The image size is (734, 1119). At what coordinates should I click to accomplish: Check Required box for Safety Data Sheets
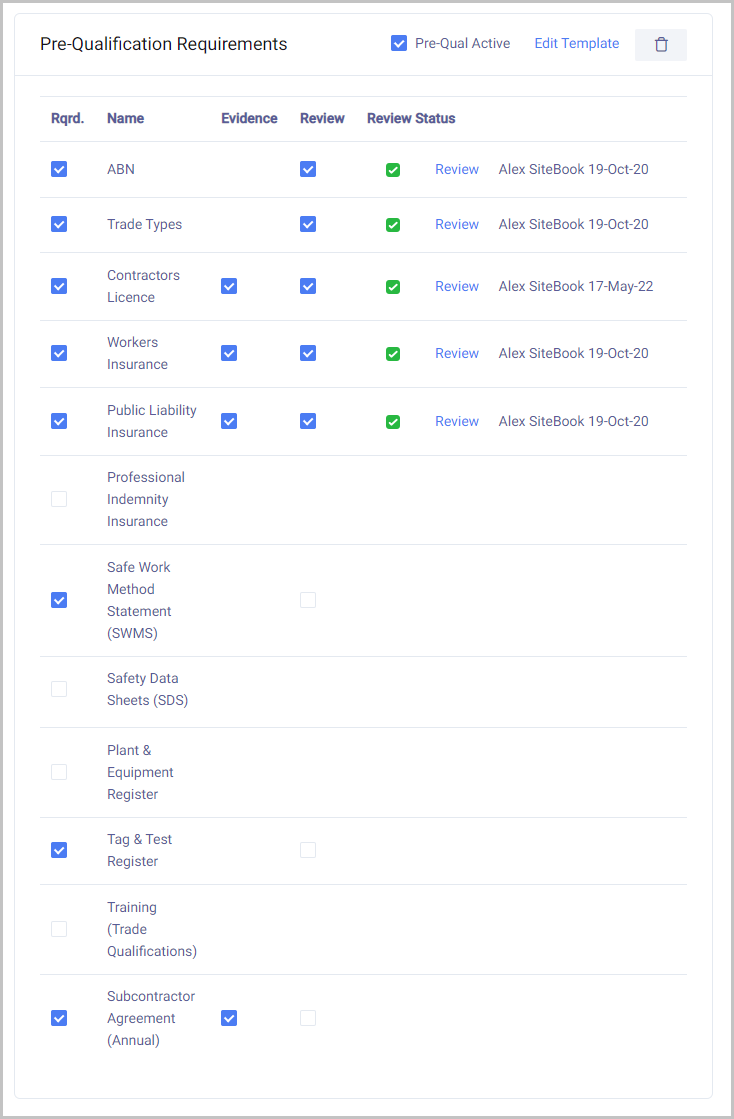pos(59,689)
